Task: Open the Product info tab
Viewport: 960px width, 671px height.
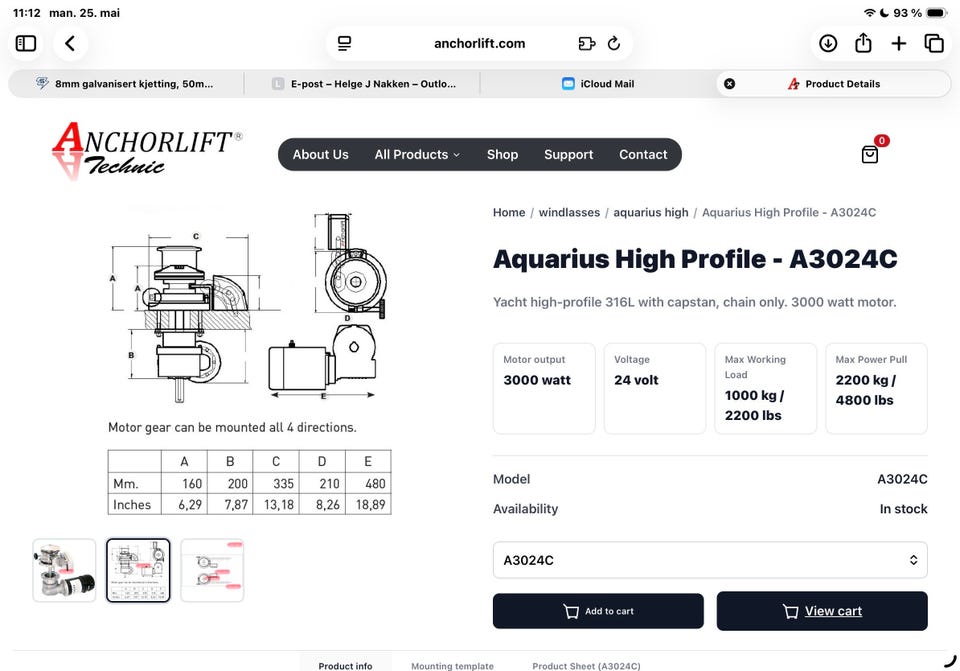Action: coord(345,665)
